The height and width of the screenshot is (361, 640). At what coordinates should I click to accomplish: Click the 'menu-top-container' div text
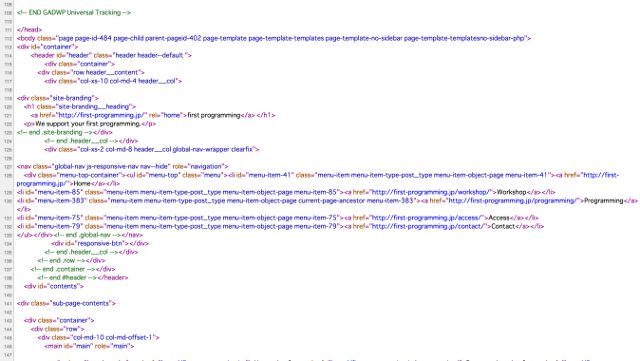75,175
